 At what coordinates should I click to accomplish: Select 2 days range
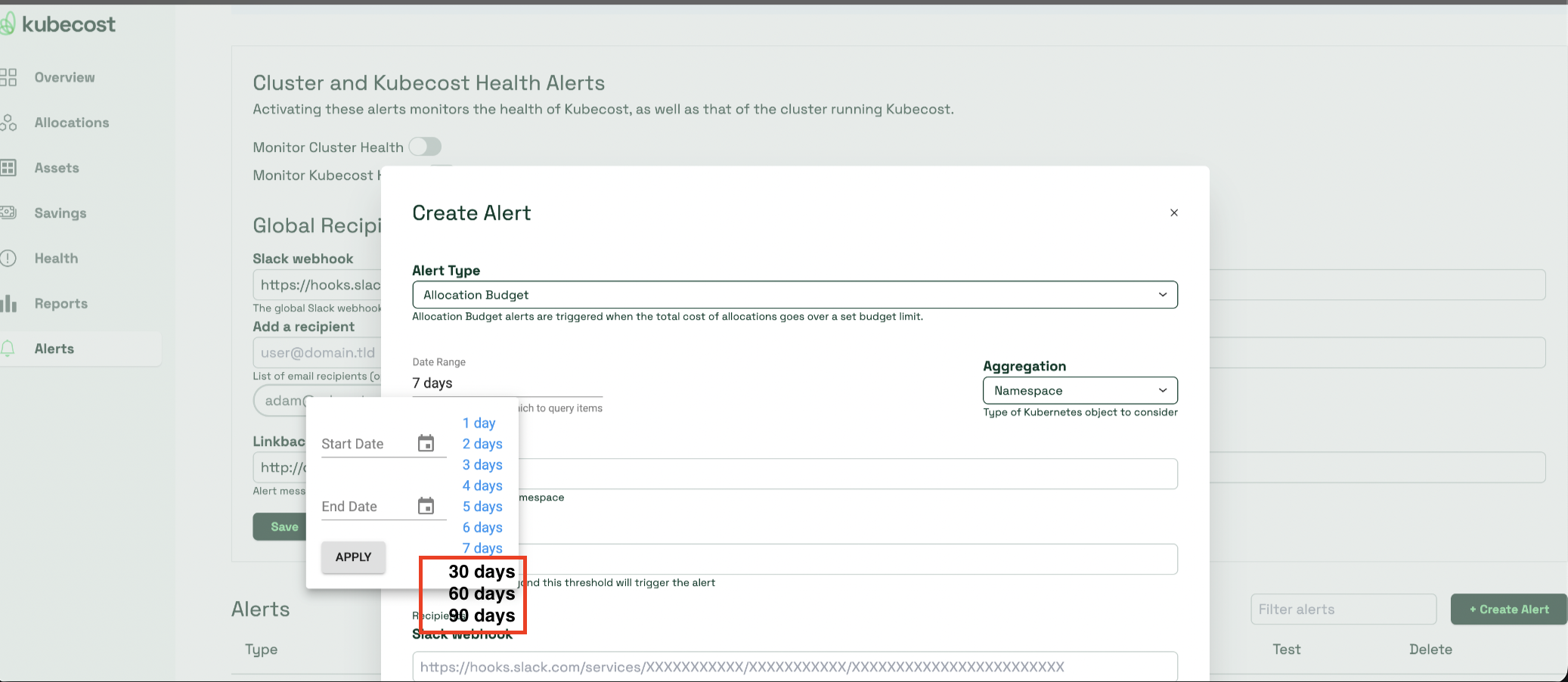coord(482,444)
